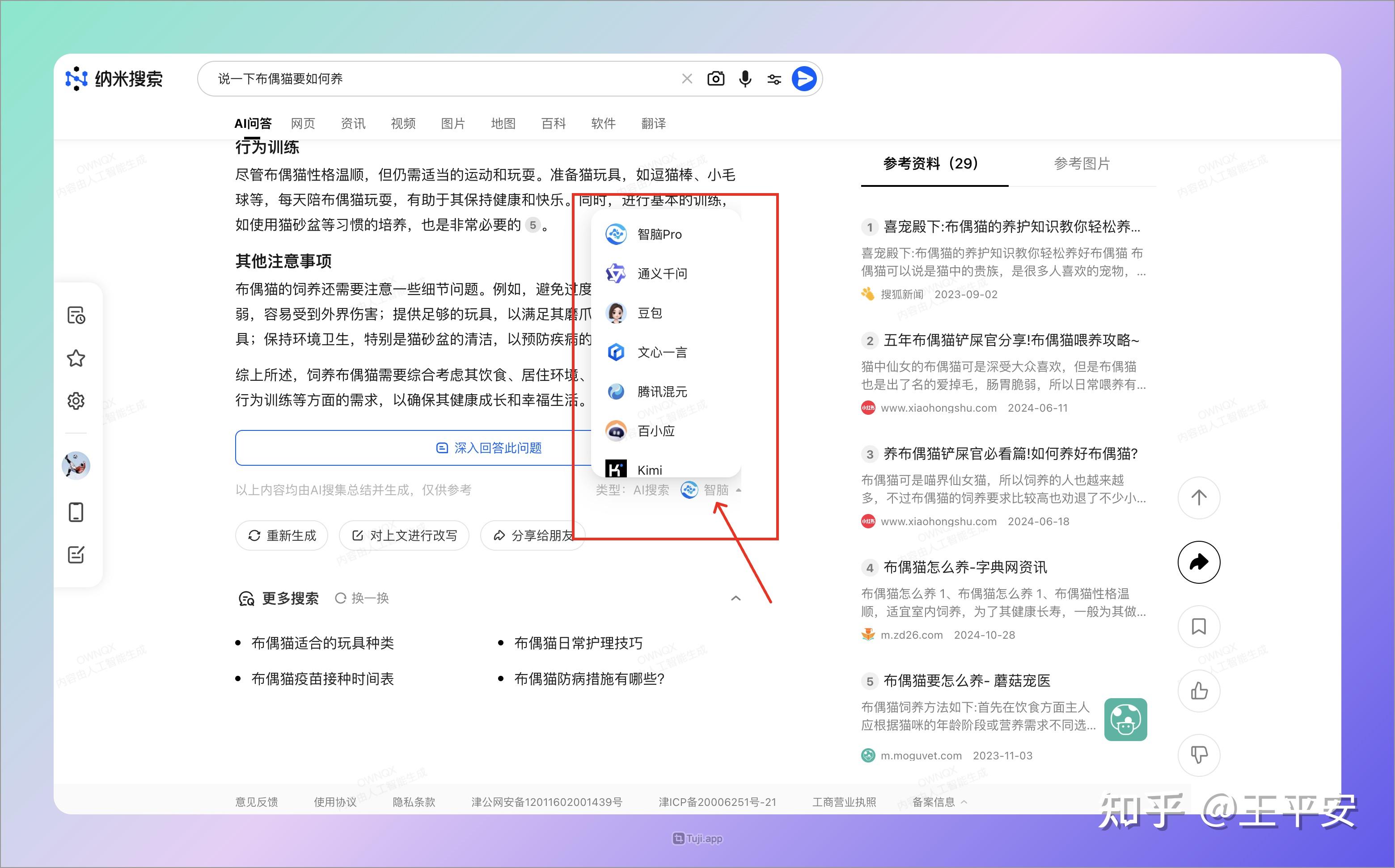Open reference 五年布偶猫铲屎官分享
The image size is (1395, 868).
click(x=1011, y=341)
